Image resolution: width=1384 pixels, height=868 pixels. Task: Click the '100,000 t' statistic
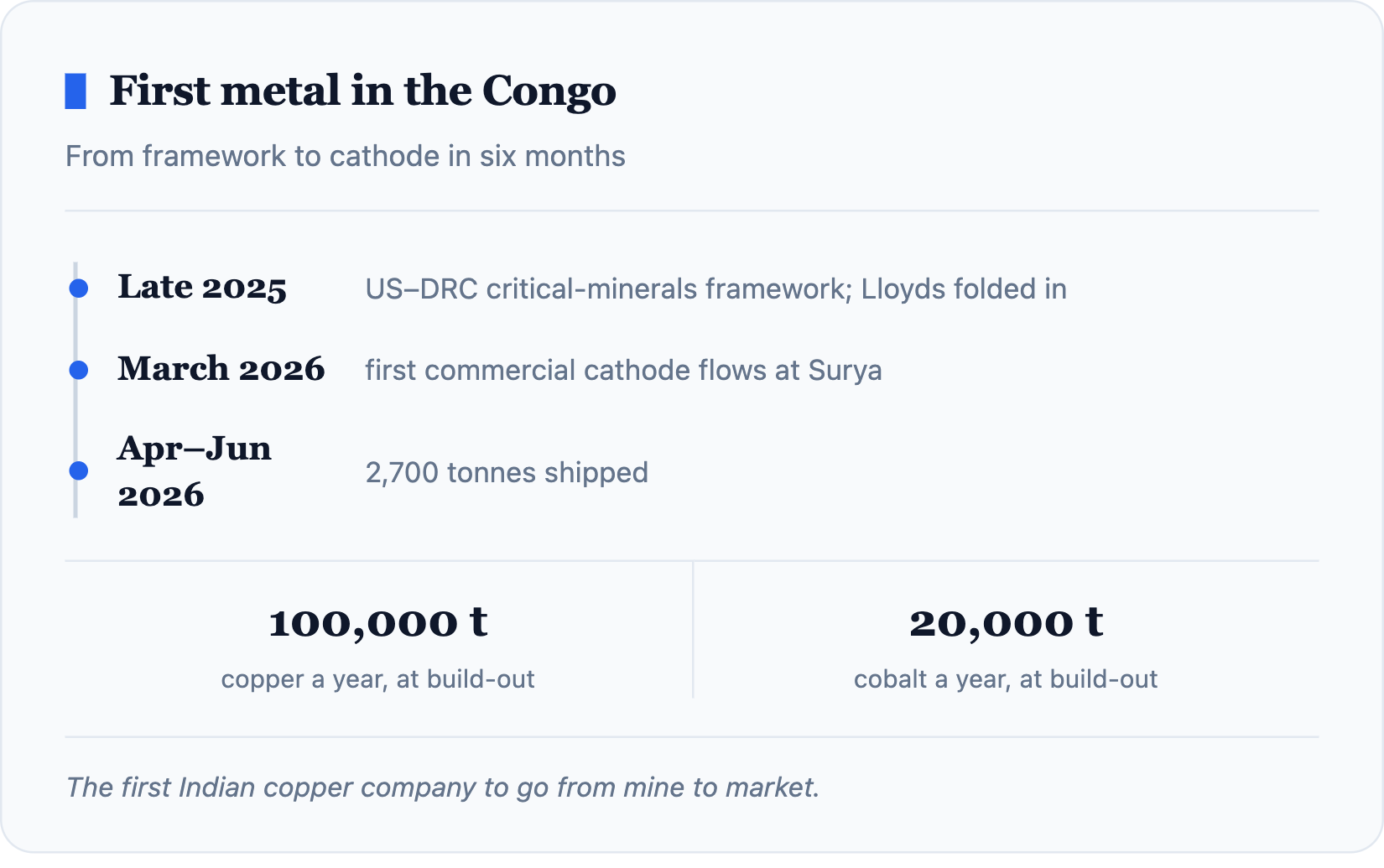click(x=378, y=622)
